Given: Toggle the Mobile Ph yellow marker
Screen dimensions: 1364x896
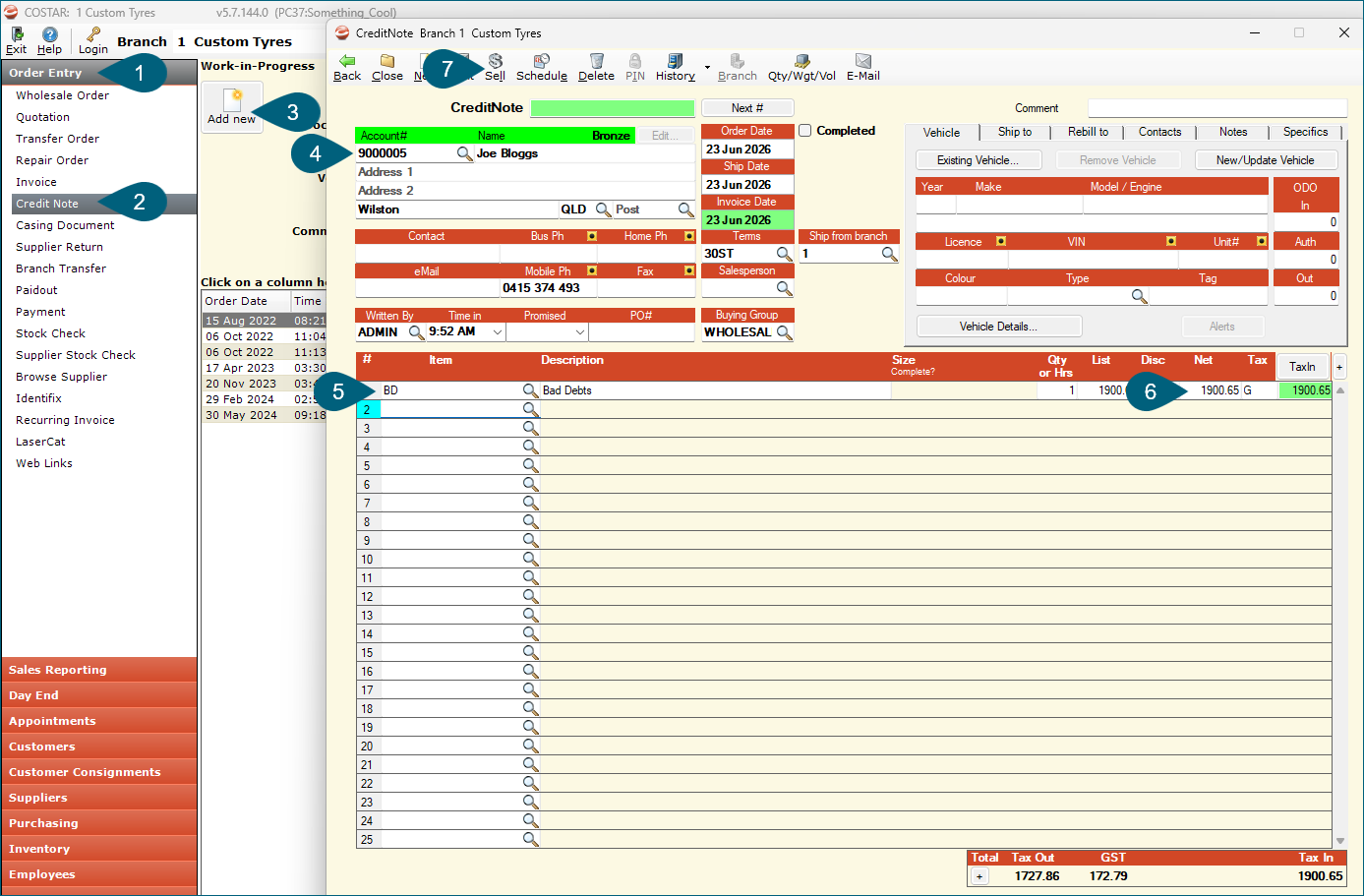Looking at the screenshot, I should [x=592, y=270].
